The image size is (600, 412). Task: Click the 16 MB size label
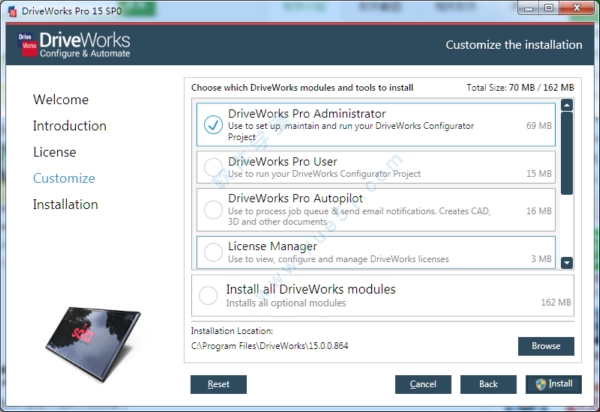pyautogui.click(x=539, y=211)
